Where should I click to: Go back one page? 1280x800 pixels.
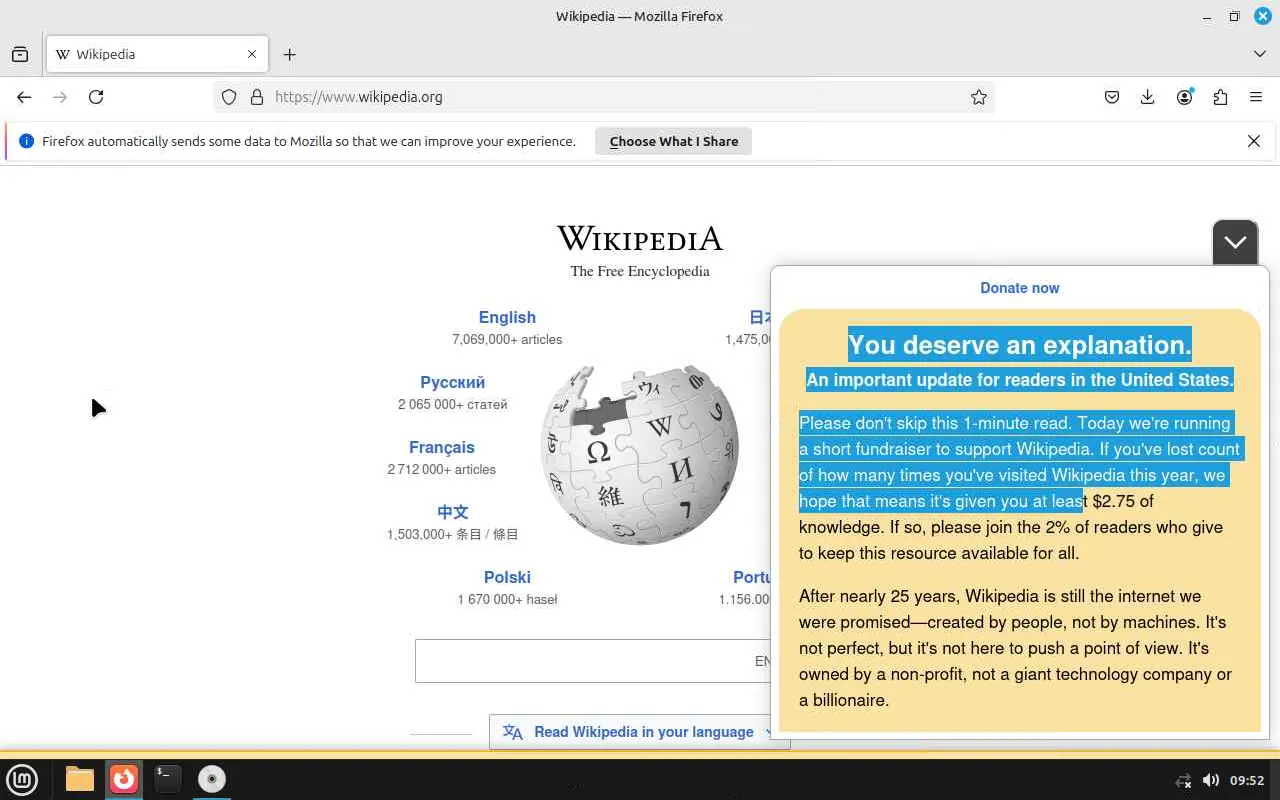24,97
